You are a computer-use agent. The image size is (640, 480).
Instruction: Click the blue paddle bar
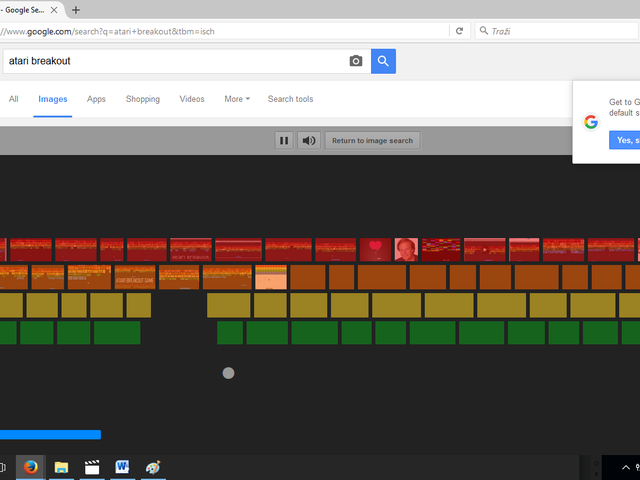(x=50, y=435)
